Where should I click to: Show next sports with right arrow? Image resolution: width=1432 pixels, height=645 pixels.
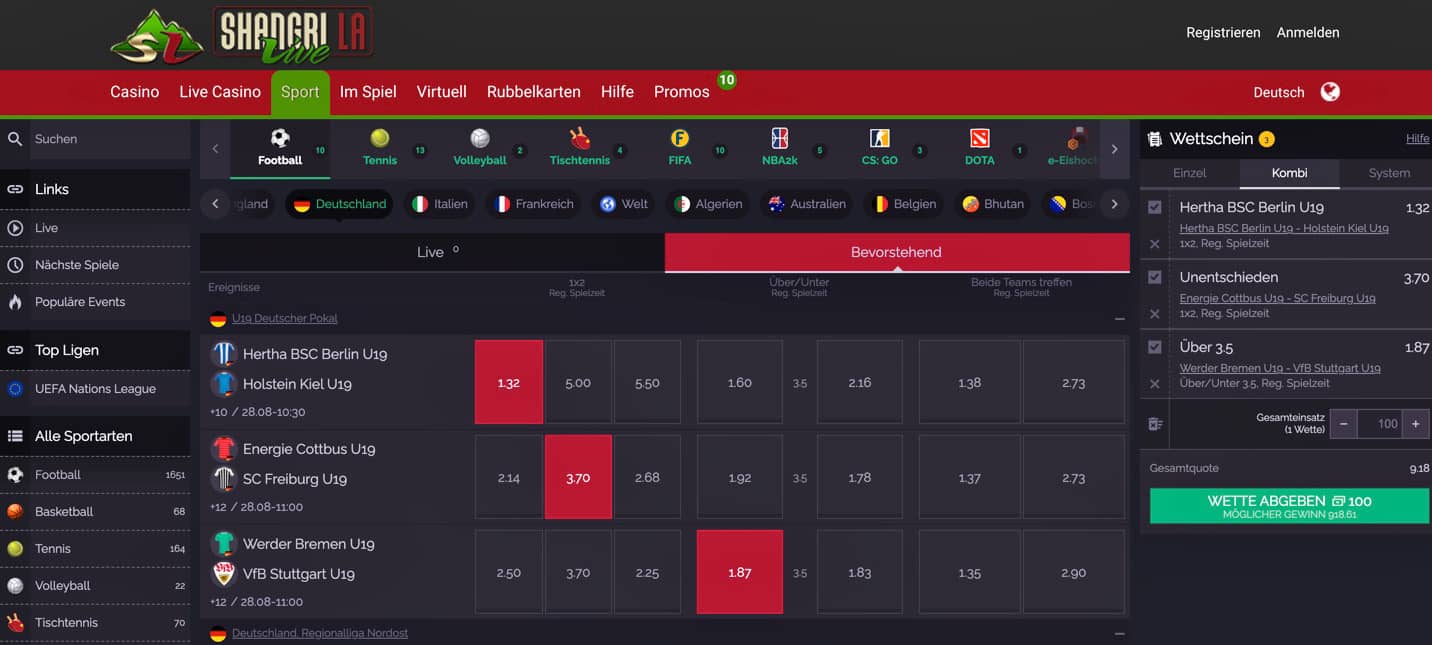point(1115,149)
